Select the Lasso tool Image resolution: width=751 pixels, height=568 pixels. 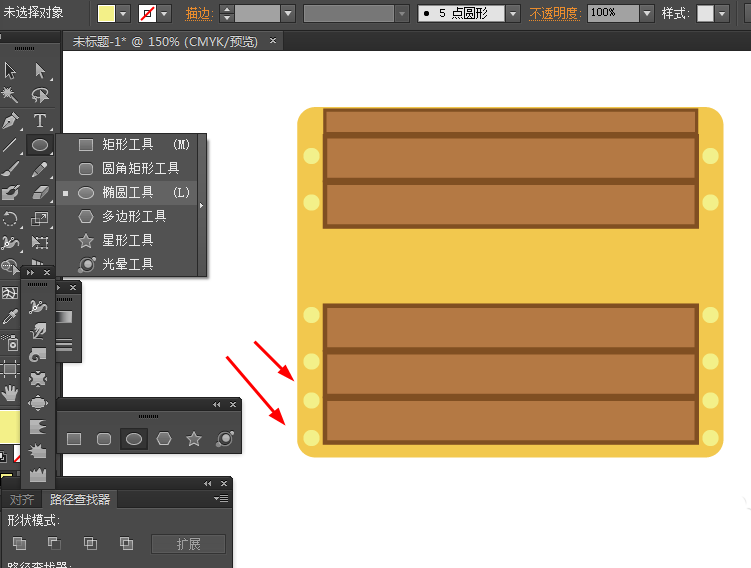point(40,95)
